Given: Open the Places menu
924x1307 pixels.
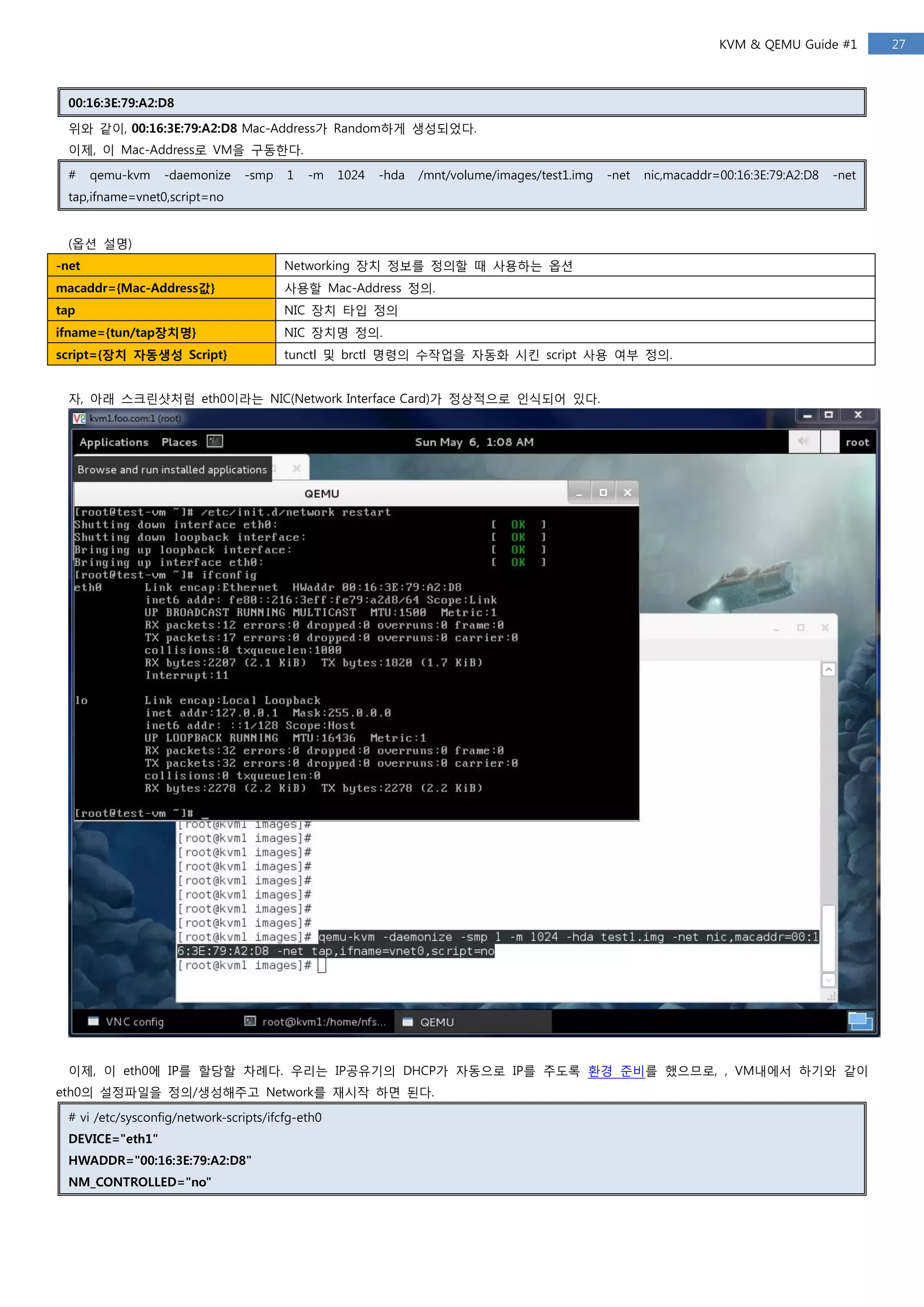Looking at the screenshot, I should tap(179, 442).
